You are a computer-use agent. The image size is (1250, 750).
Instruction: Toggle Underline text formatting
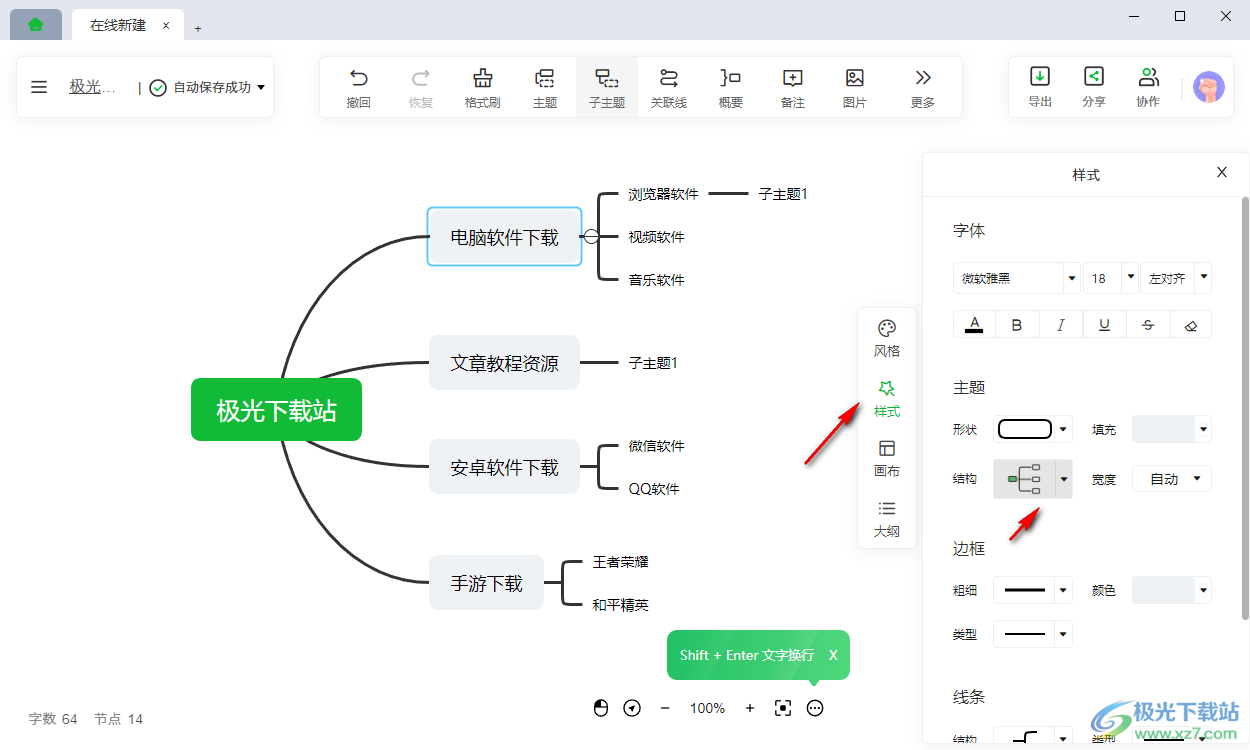click(1104, 324)
